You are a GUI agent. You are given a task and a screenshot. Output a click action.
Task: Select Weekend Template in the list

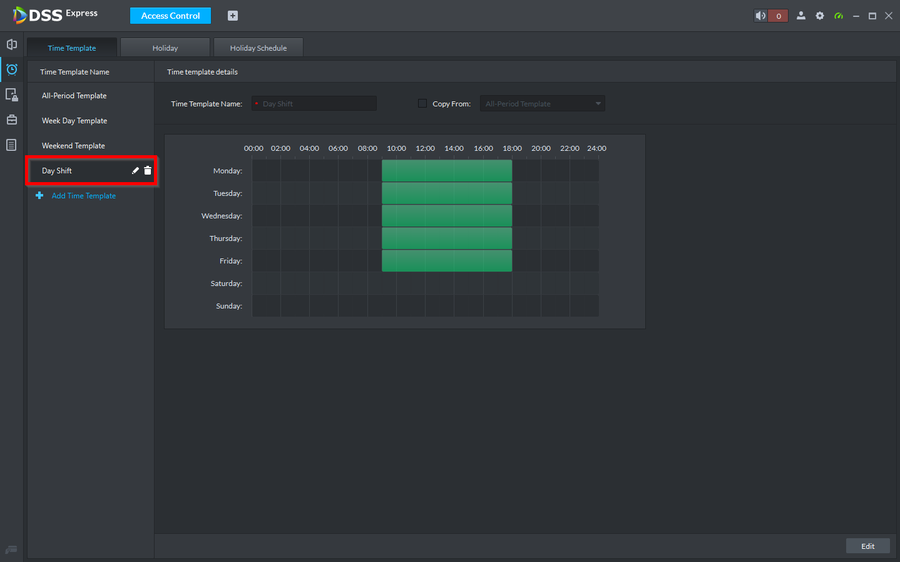(x=73, y=146)
